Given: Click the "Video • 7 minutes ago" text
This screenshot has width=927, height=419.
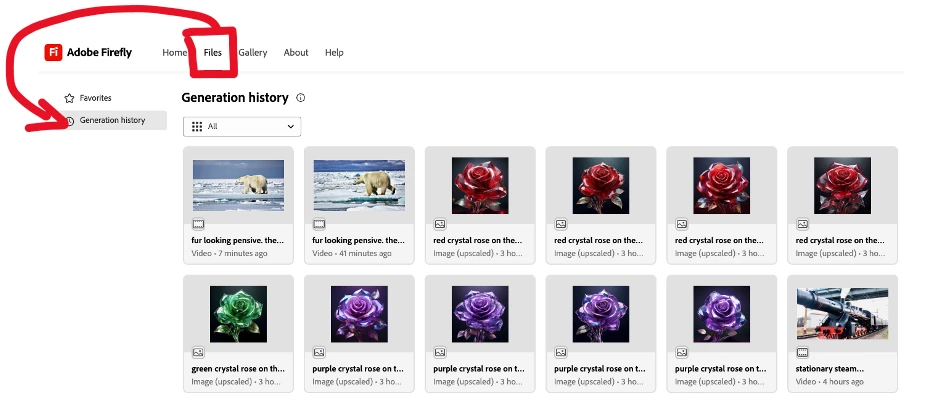Looking at the screenshot, I should [229, 254].
